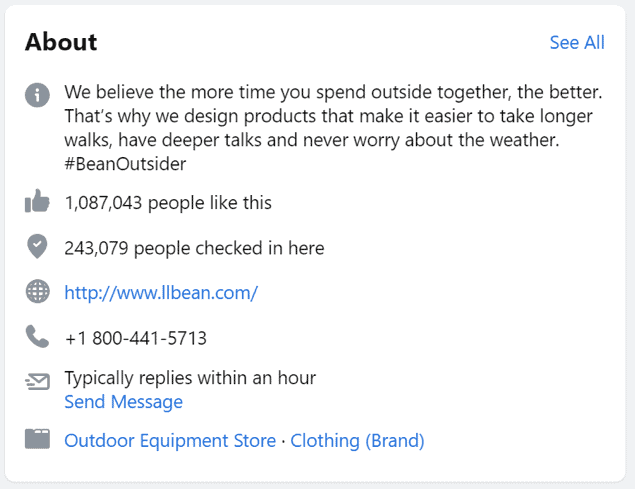Viewport: 635px width, 489px height.
Task: Visit the http://www.llbean.com/ link
Action: click(x=161, y=293)
